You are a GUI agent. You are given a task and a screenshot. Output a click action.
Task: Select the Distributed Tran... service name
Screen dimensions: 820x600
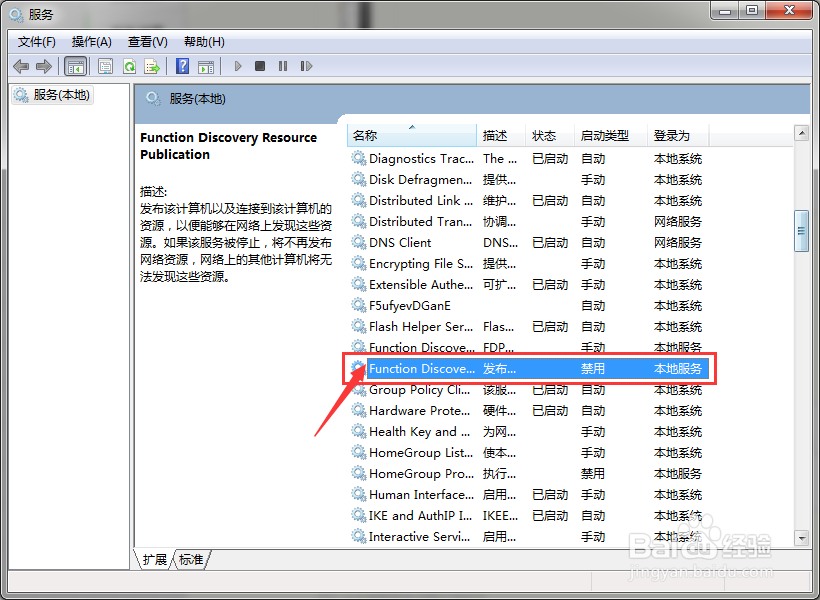[x=421, y=221]
